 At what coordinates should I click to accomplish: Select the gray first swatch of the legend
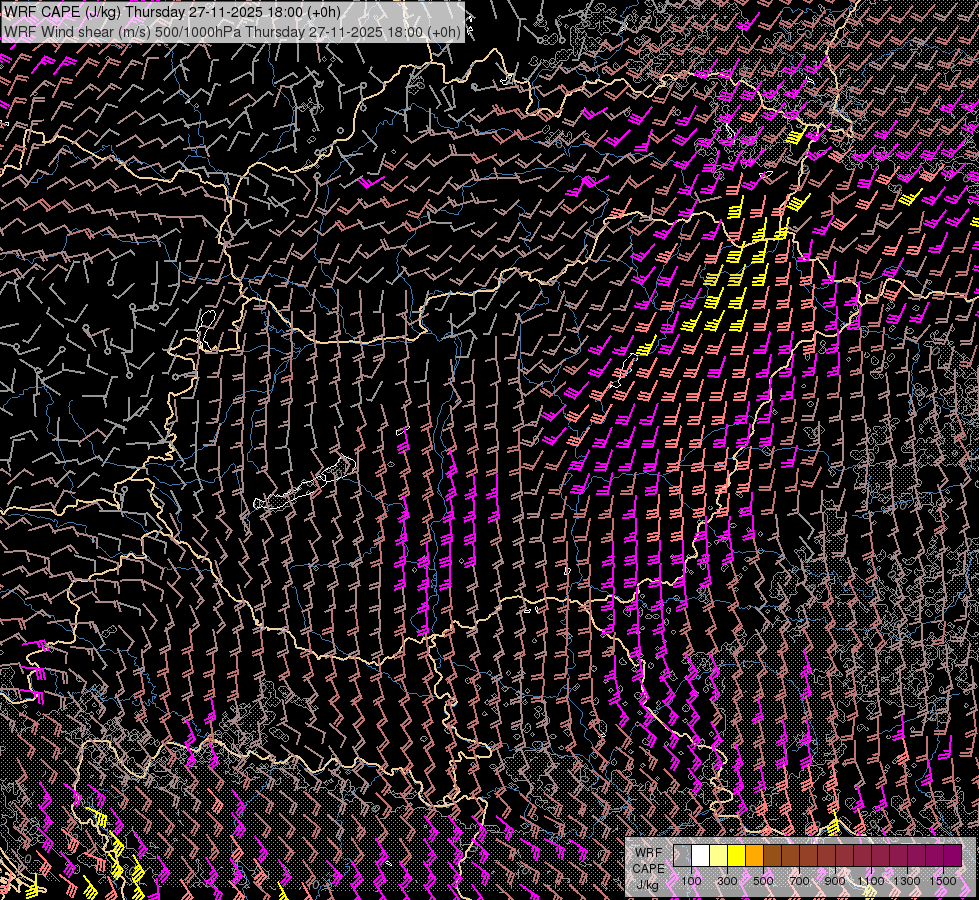[682, 855]
